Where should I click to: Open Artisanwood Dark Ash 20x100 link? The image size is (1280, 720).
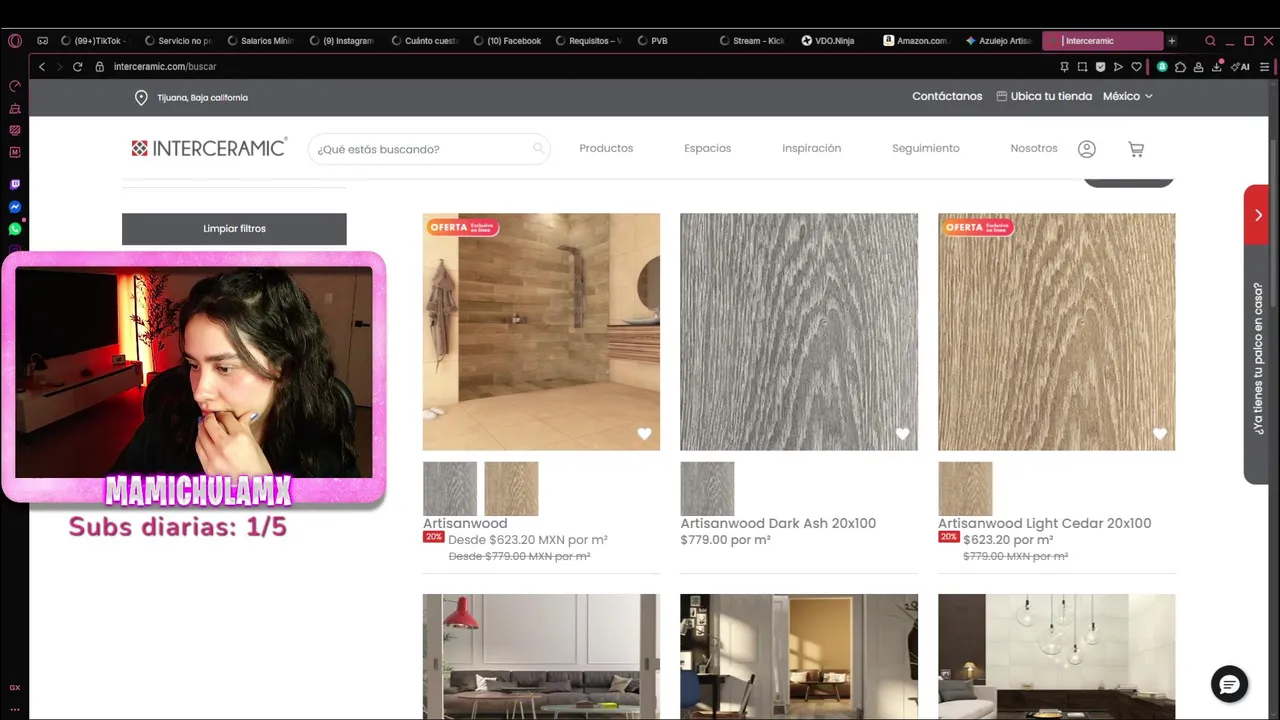click(x=778, y=523)
